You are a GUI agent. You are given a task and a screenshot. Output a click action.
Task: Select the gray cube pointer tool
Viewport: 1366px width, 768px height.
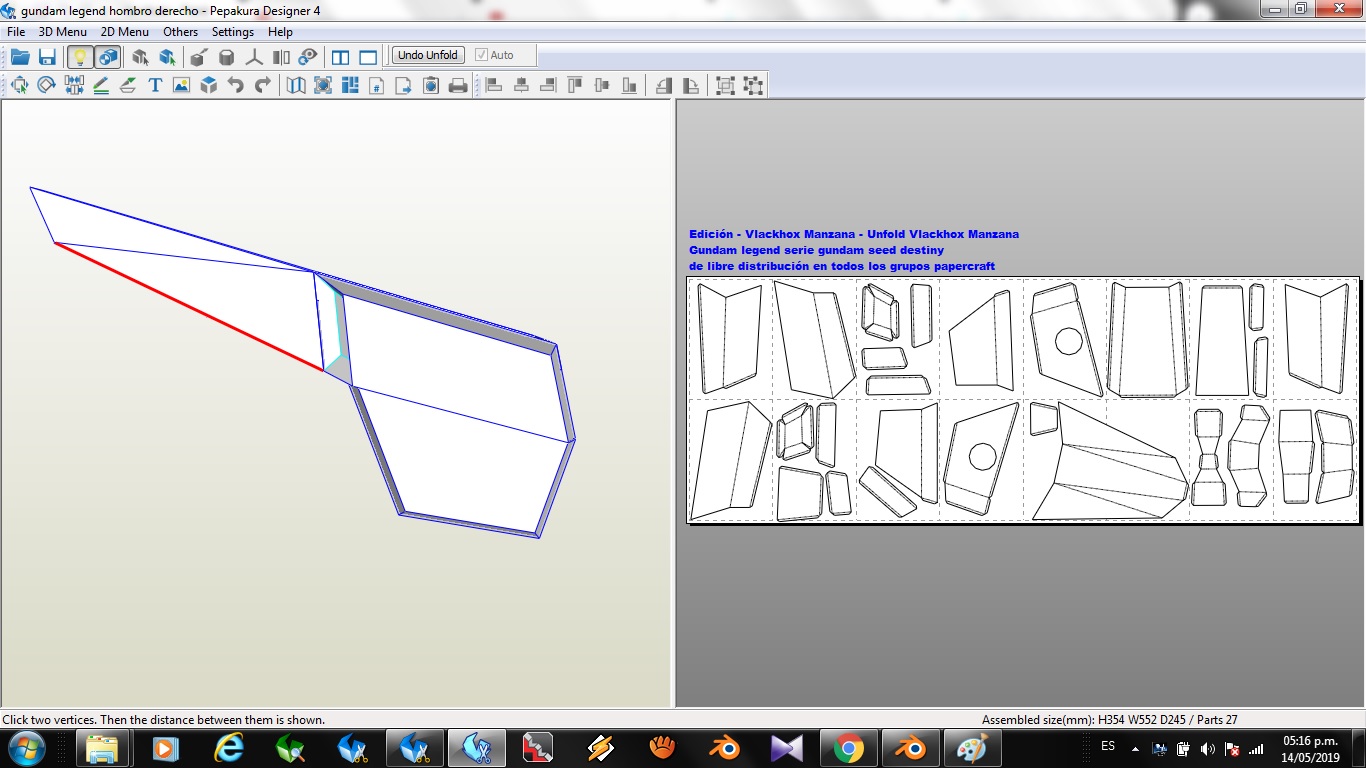[x=140, y=57]
